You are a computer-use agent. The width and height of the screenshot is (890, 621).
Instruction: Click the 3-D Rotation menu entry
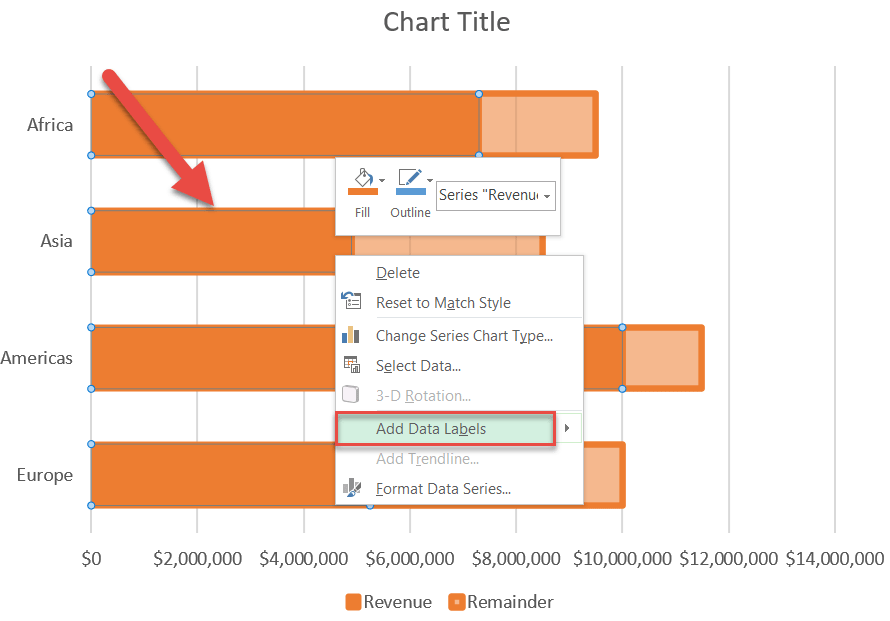pos(423,396)
